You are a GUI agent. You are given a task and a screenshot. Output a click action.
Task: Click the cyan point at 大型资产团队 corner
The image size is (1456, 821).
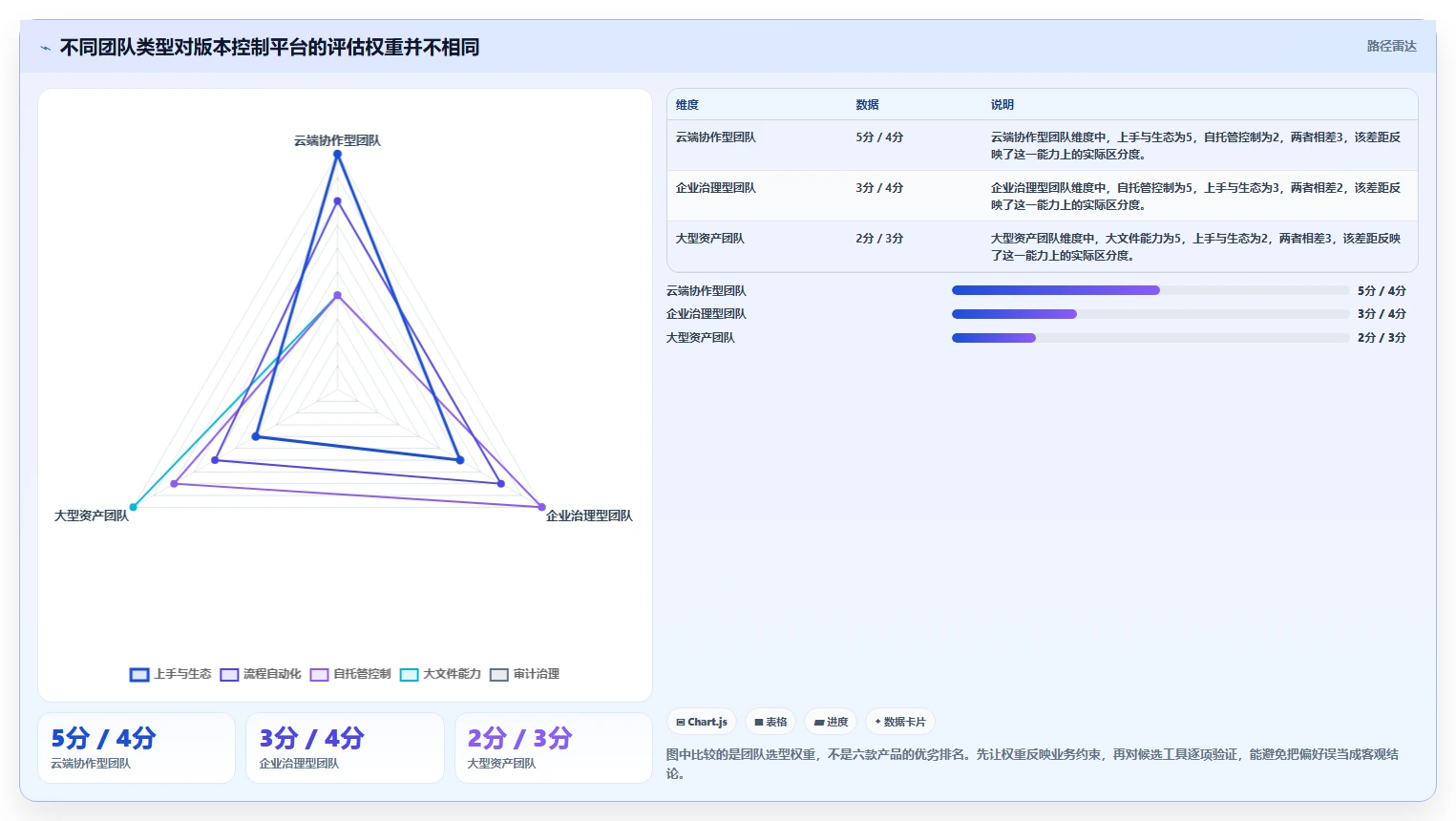pos(134,507)
